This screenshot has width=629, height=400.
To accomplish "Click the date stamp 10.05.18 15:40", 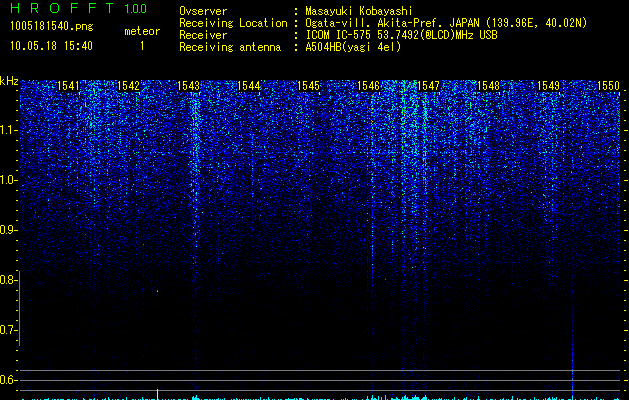I will point(51,46).
